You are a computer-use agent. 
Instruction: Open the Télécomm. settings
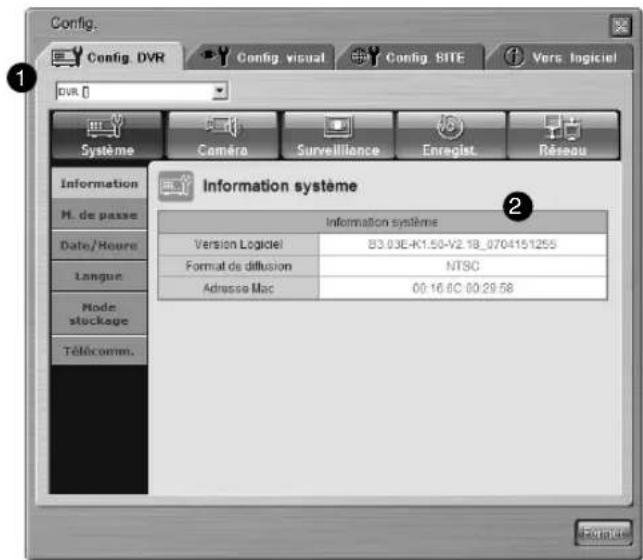click(99, 351)
